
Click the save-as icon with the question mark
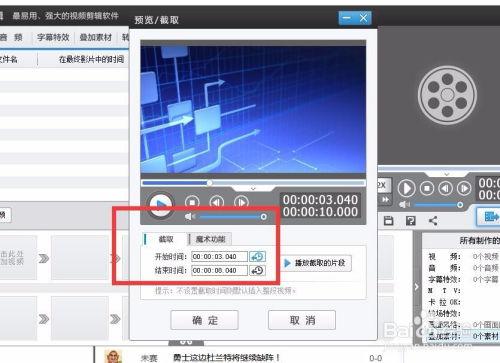411,220
